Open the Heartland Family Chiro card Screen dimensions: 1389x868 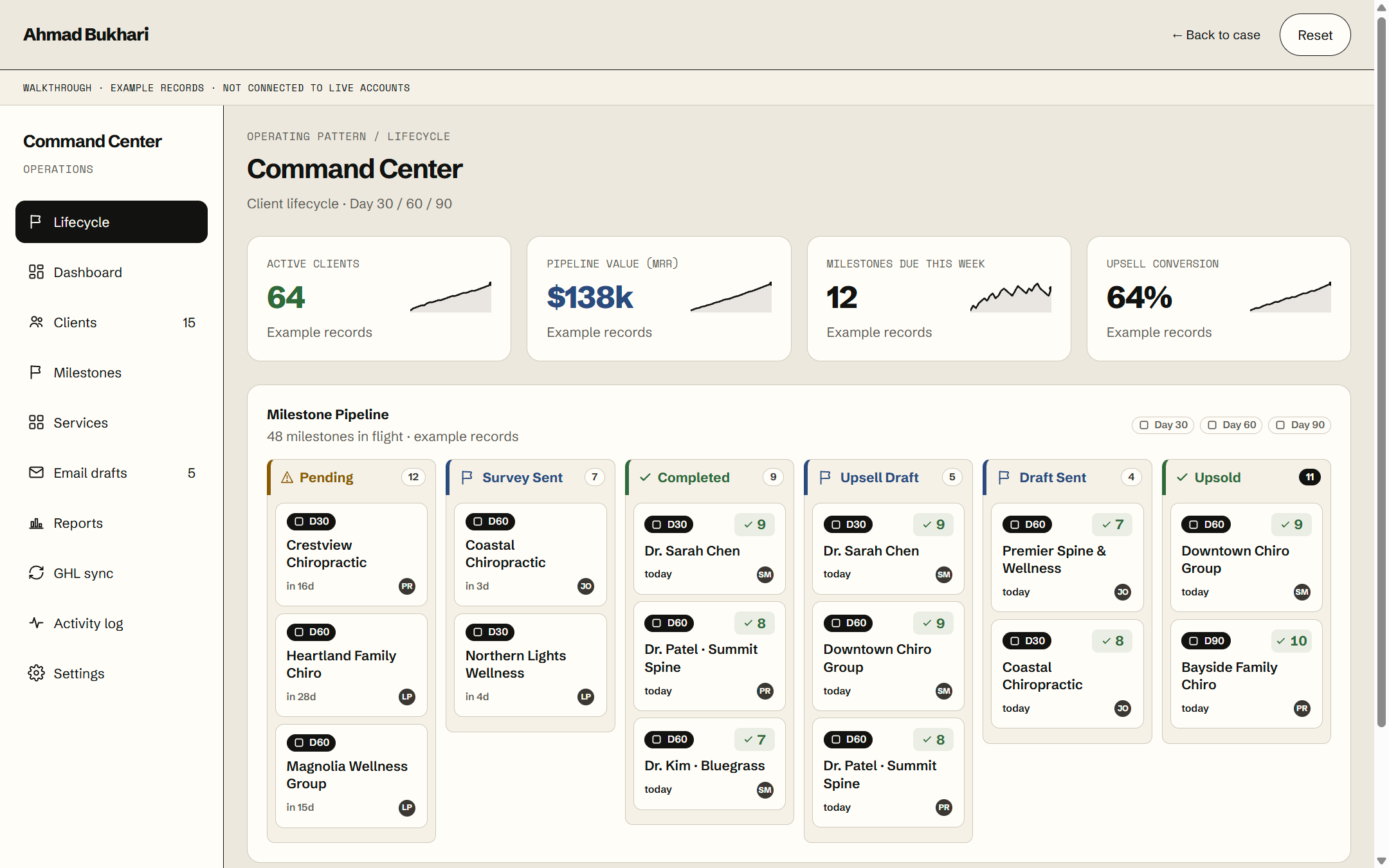click(x=351, y=665)
